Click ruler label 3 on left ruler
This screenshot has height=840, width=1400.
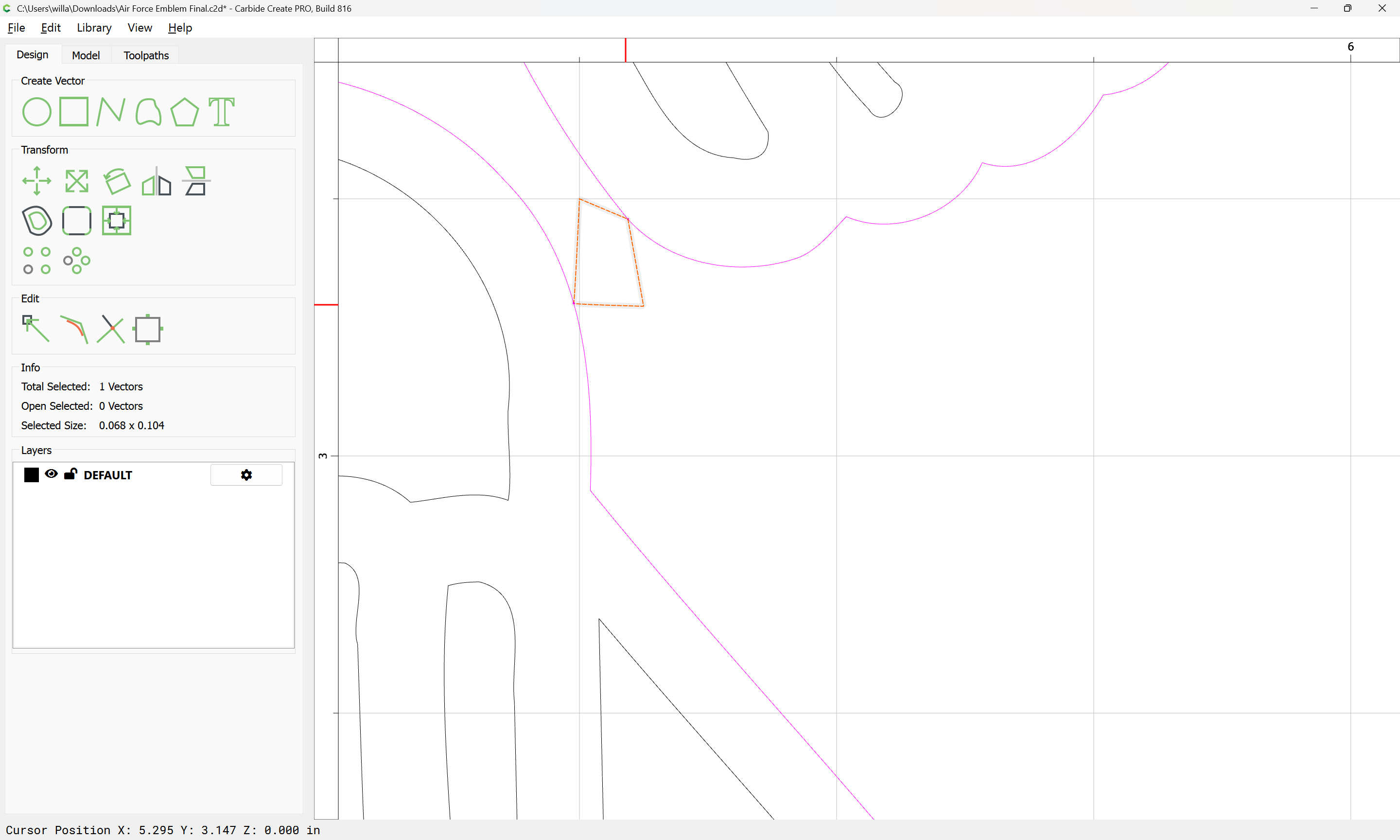(x=323, y=455)
